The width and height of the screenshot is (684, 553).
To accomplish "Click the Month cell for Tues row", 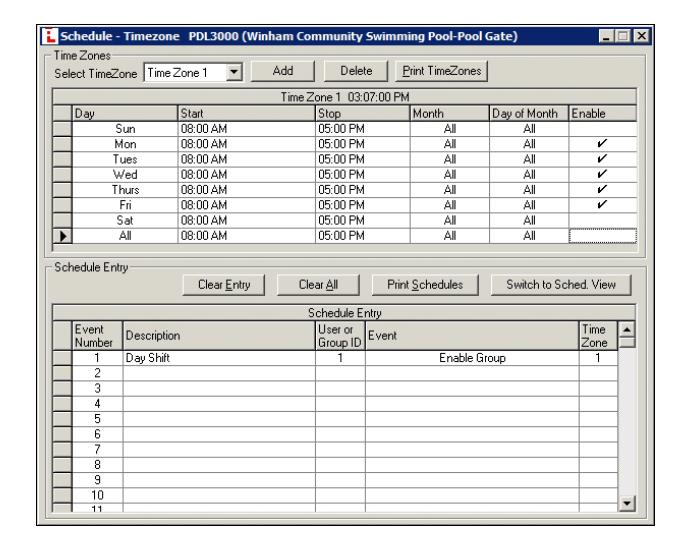I will coord(450,159).
